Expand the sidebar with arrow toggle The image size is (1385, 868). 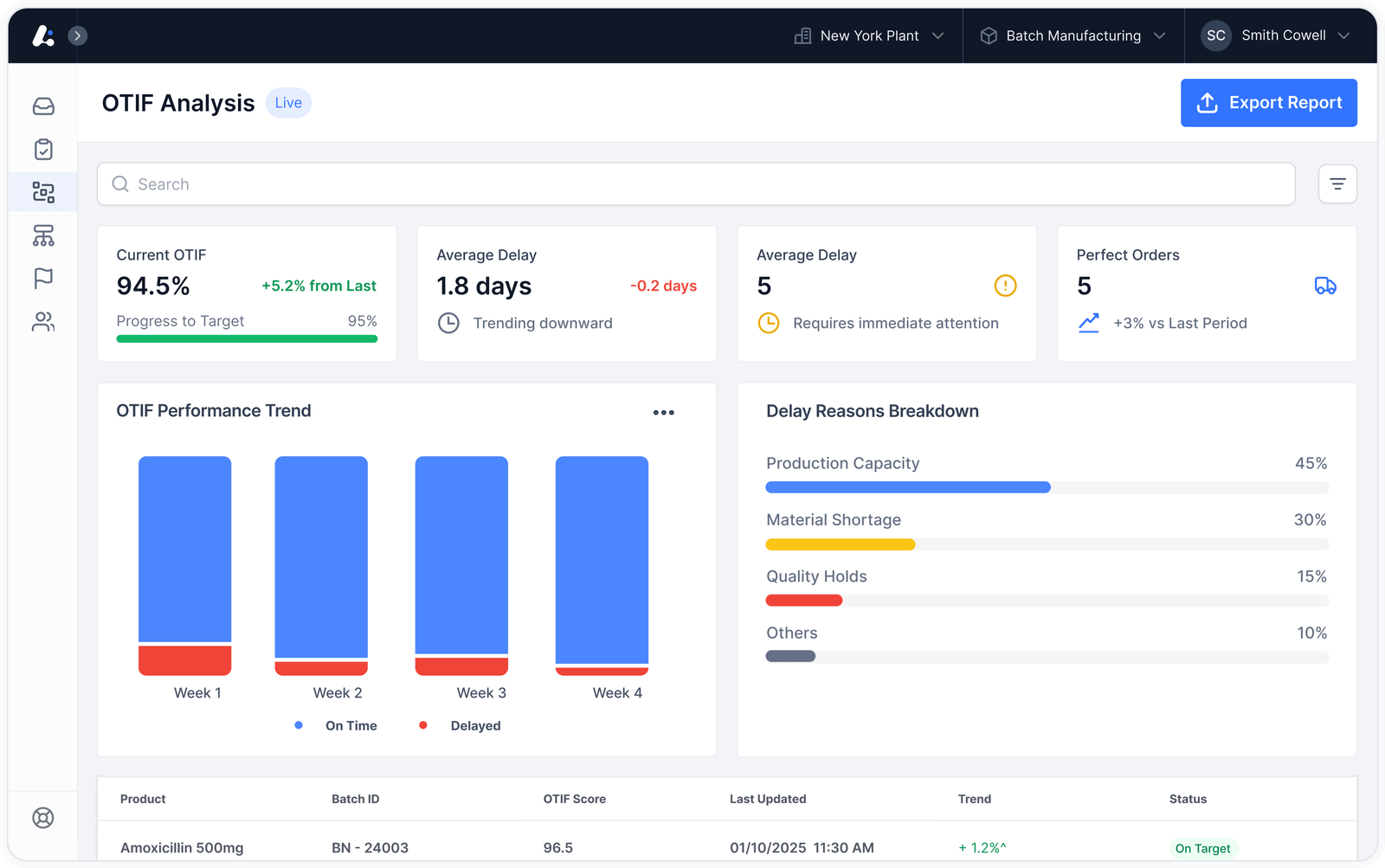pos(77,35)
